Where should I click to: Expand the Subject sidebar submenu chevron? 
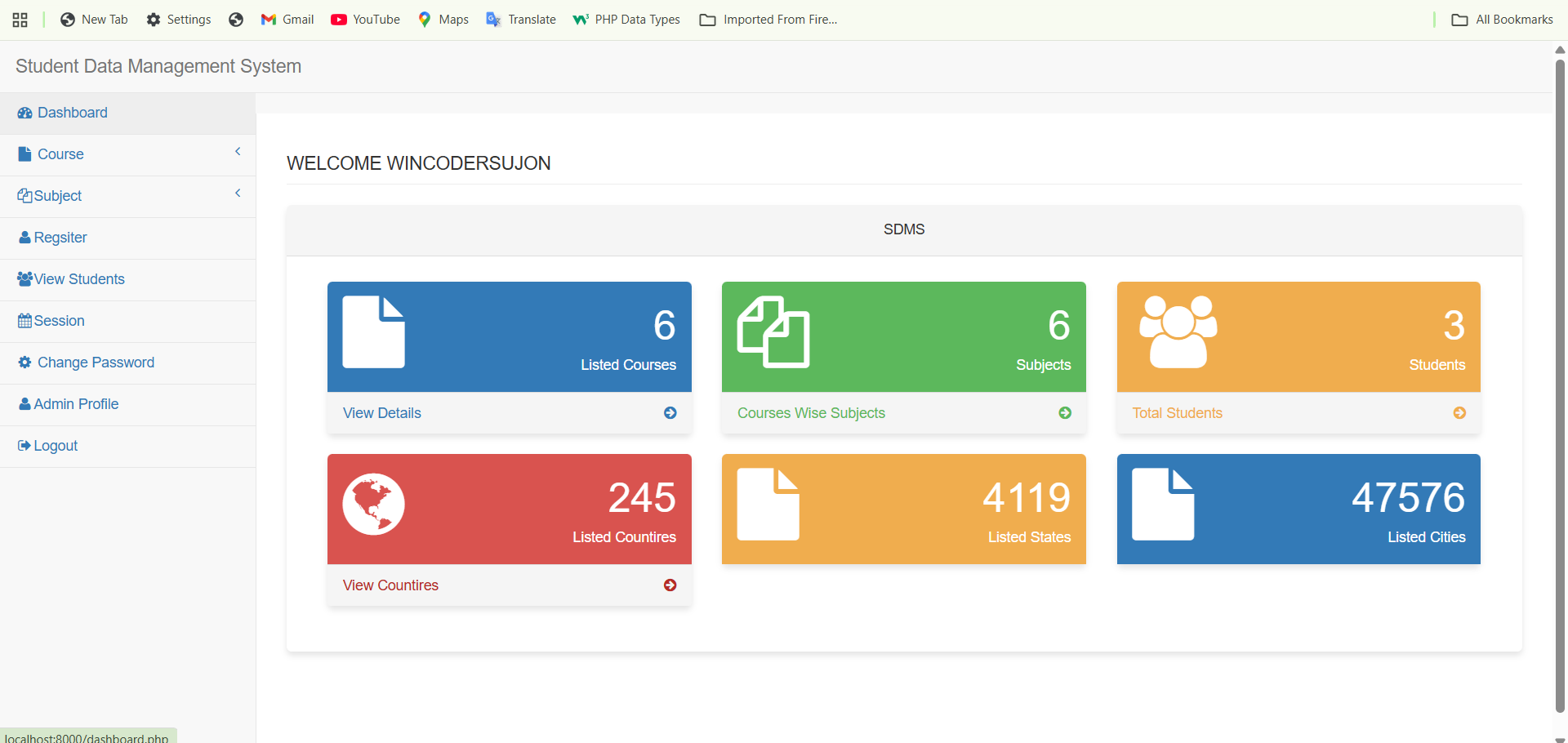(x=238, y=194)
